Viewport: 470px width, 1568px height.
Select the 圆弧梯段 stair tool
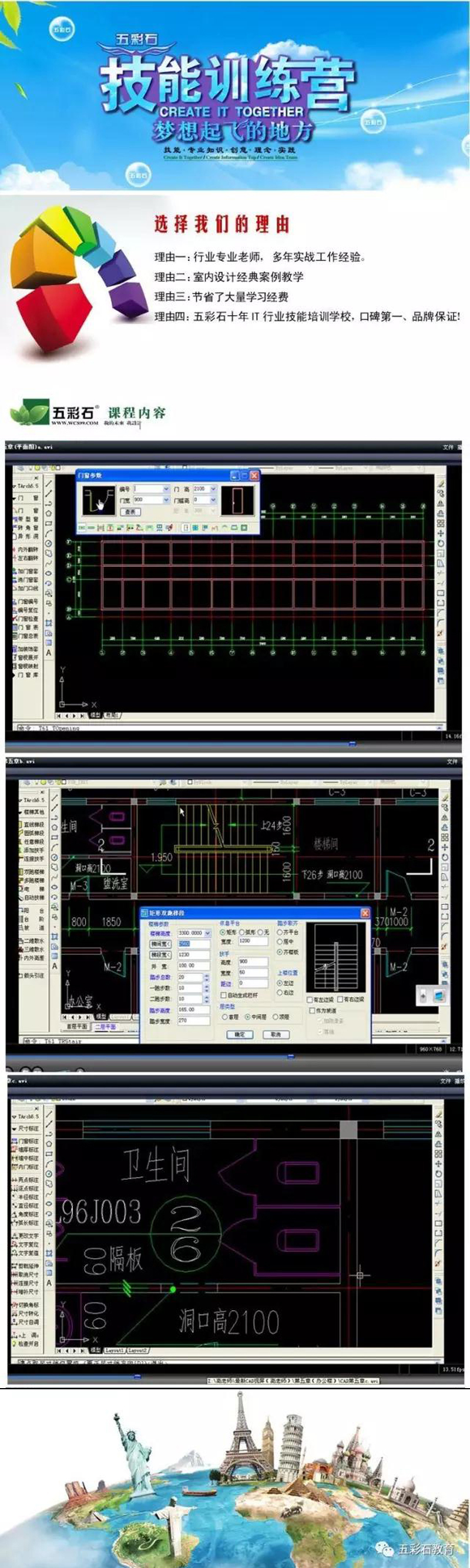33,832
